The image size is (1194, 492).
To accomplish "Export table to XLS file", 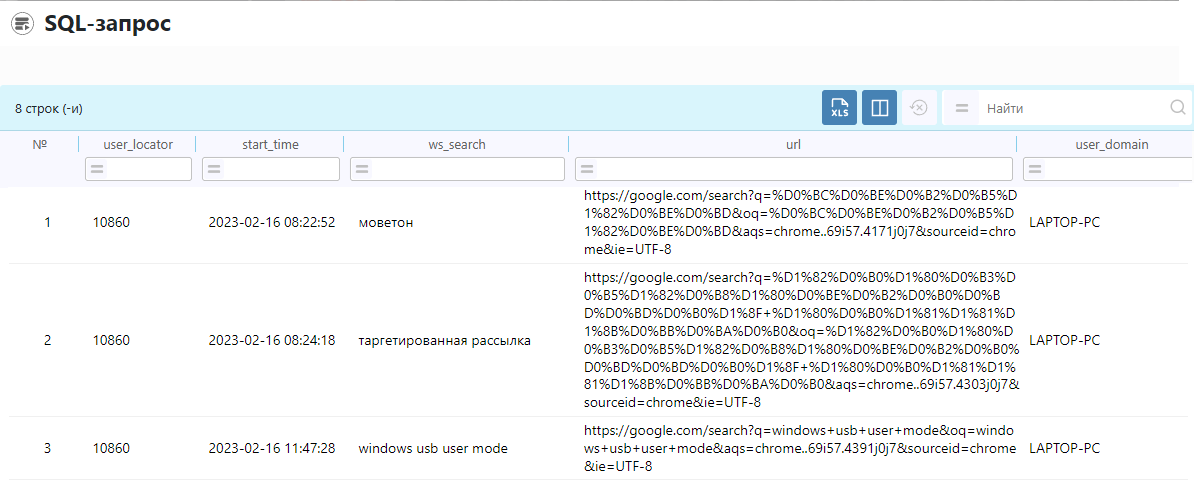I will pyautogui.click(x=839, y=108).
